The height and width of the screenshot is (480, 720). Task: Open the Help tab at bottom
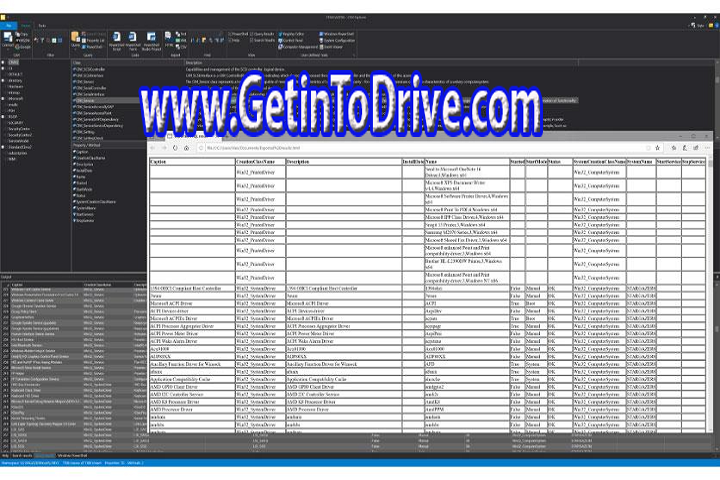(x=5, y=456)
